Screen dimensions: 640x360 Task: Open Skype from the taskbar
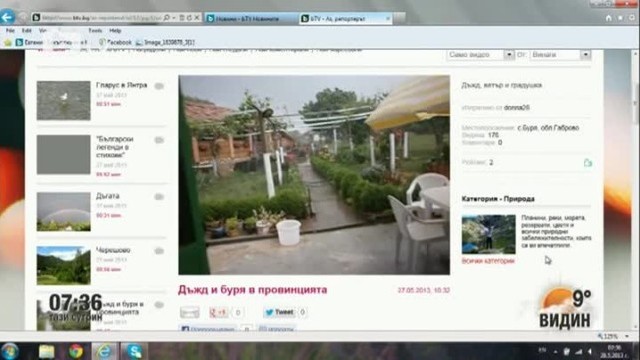[x=134, y=351]
